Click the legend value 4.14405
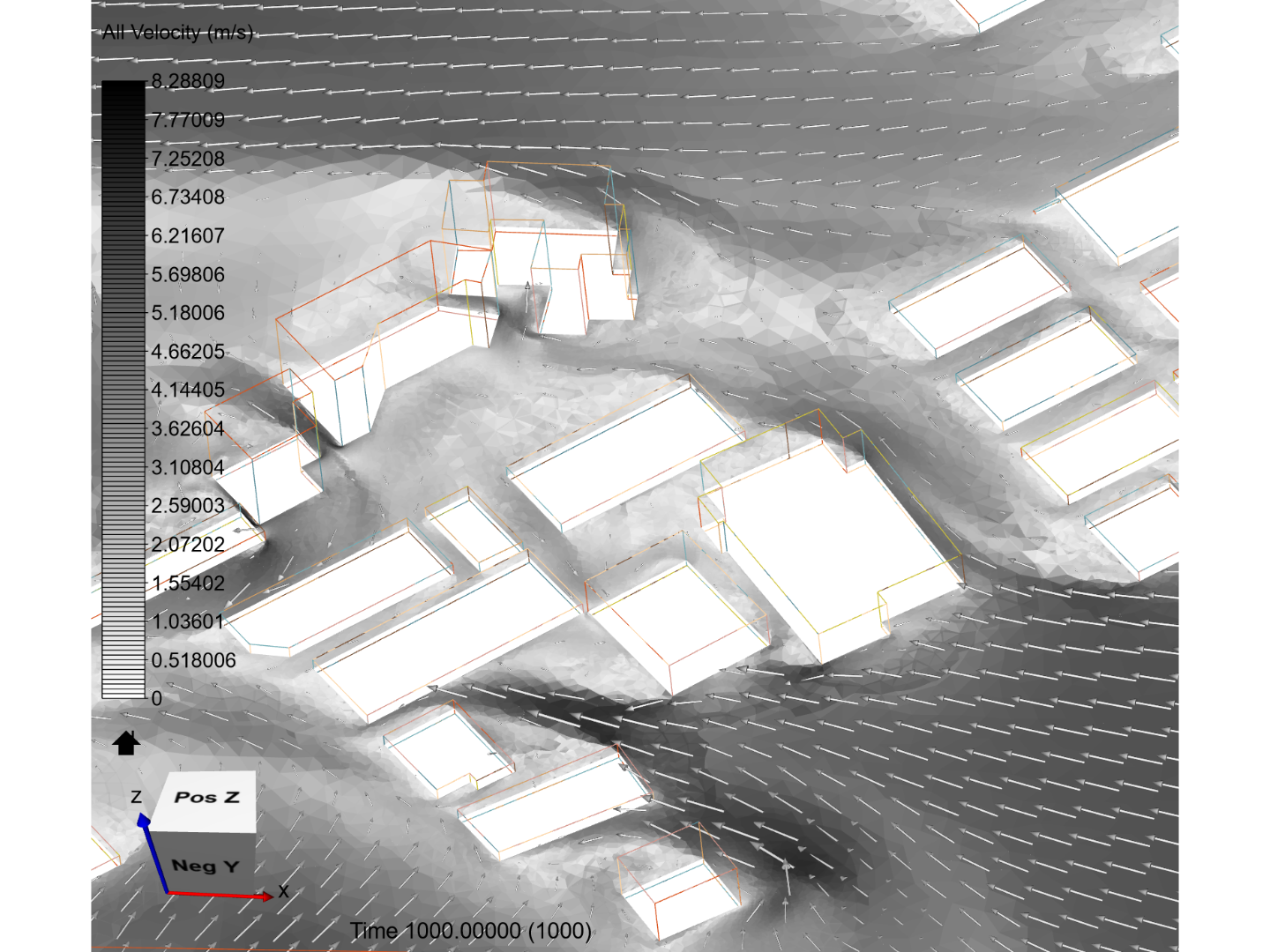 [188, 390]
